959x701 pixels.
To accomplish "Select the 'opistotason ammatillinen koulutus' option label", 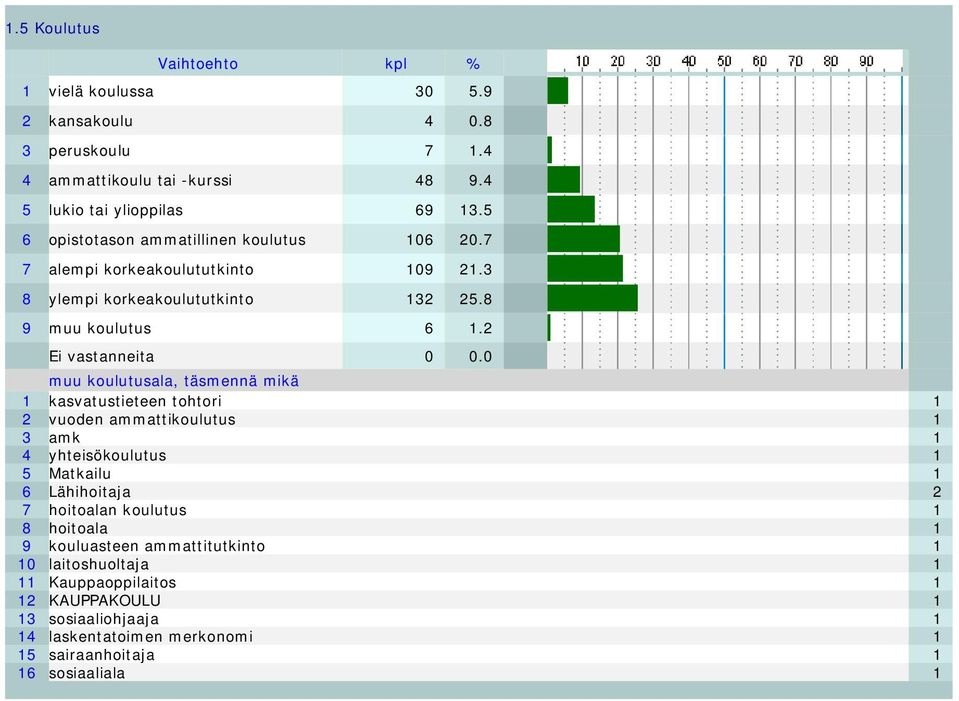I will 177,240.
